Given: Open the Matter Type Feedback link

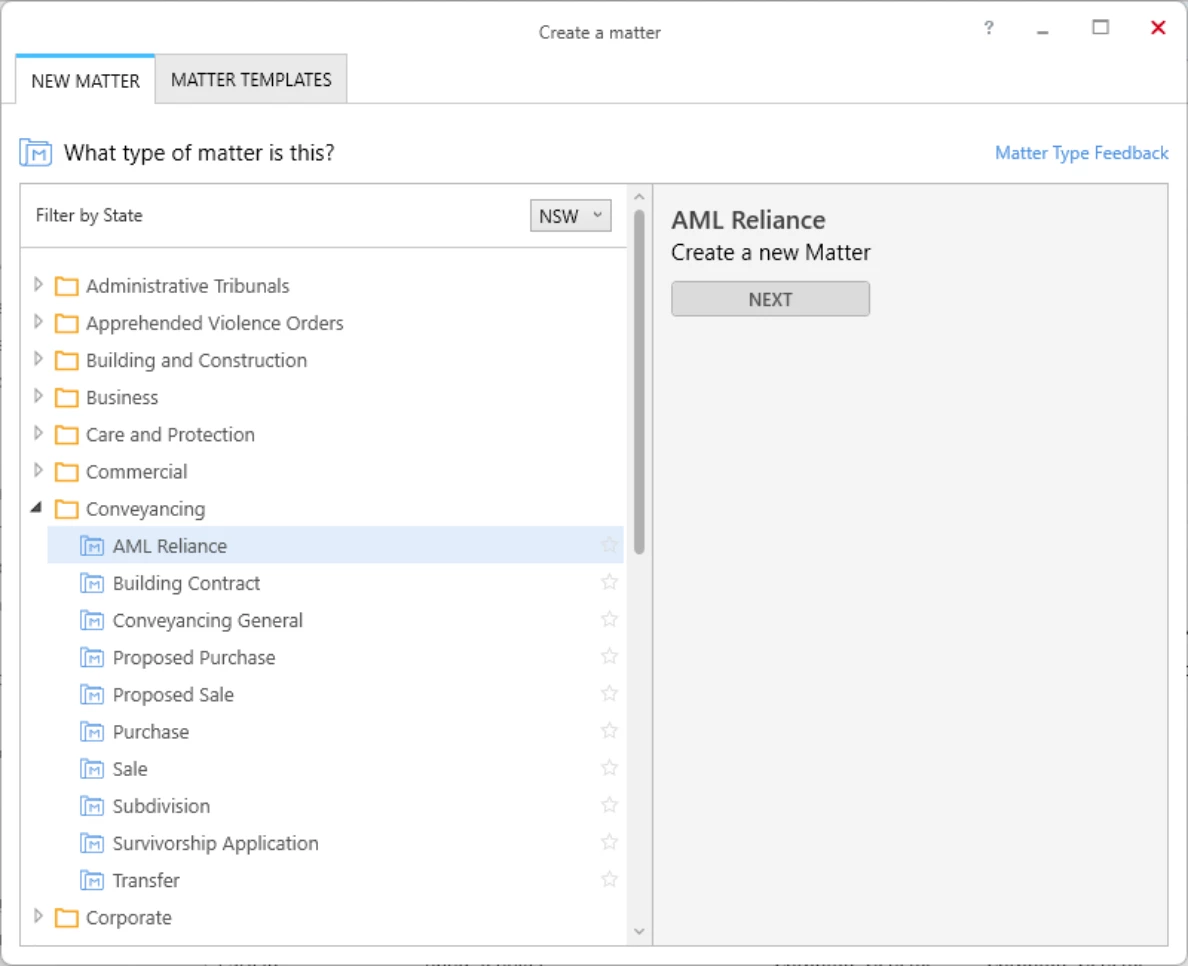Looking at the screenshot, I should click(1081, 153).
